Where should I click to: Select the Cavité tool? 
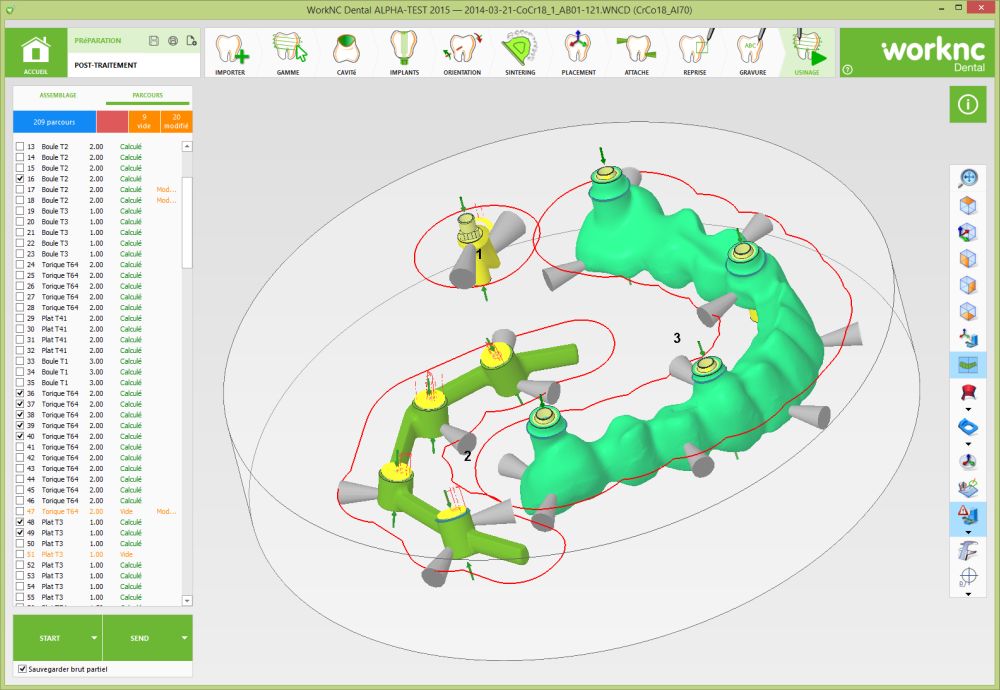pos(346,54)
